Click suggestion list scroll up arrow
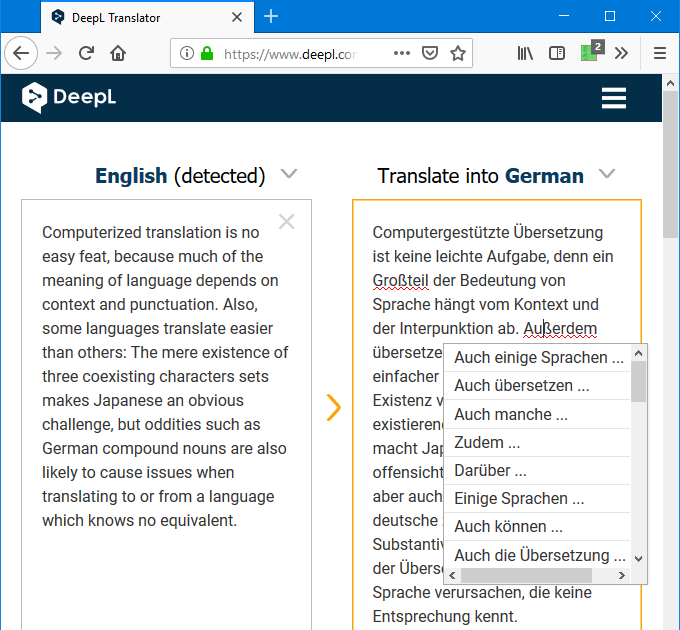Image resolution: width=680 pixels, height=630 pixels. click(x=638, y=353)
